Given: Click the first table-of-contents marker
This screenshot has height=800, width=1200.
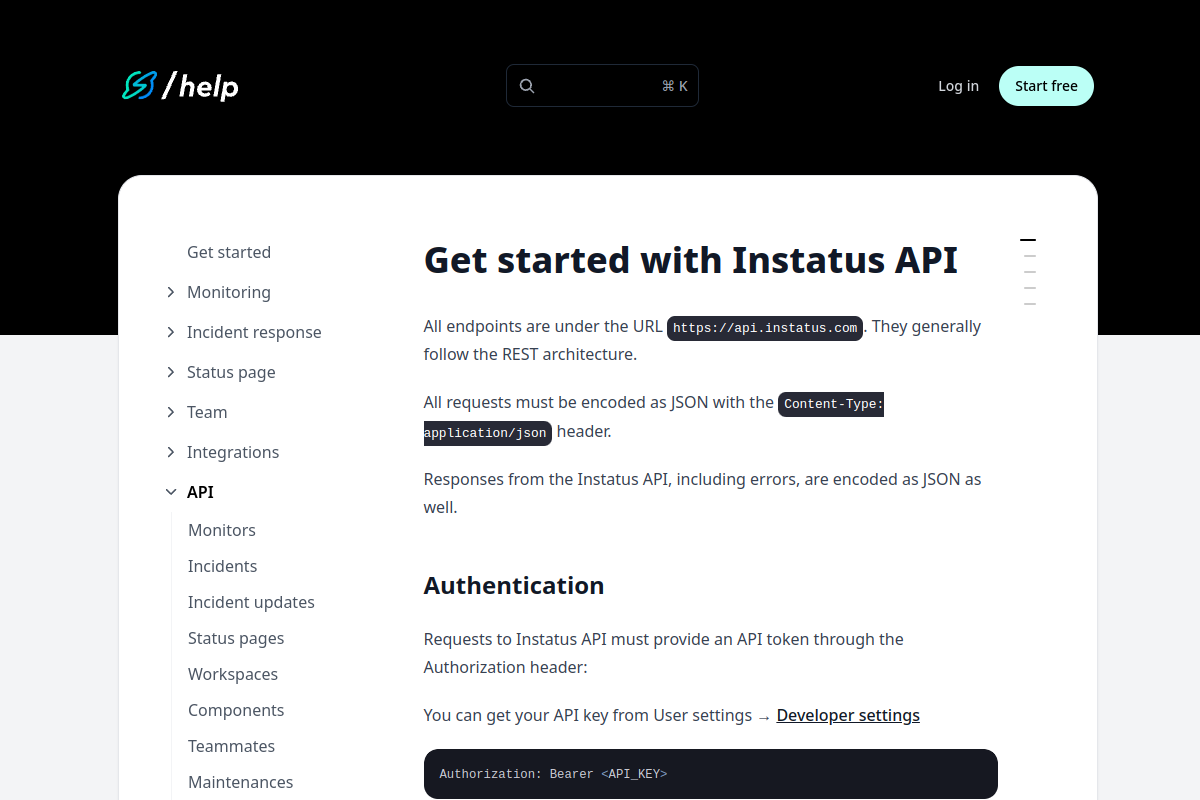Looking at the screenshot, I should pos(1028,240).
